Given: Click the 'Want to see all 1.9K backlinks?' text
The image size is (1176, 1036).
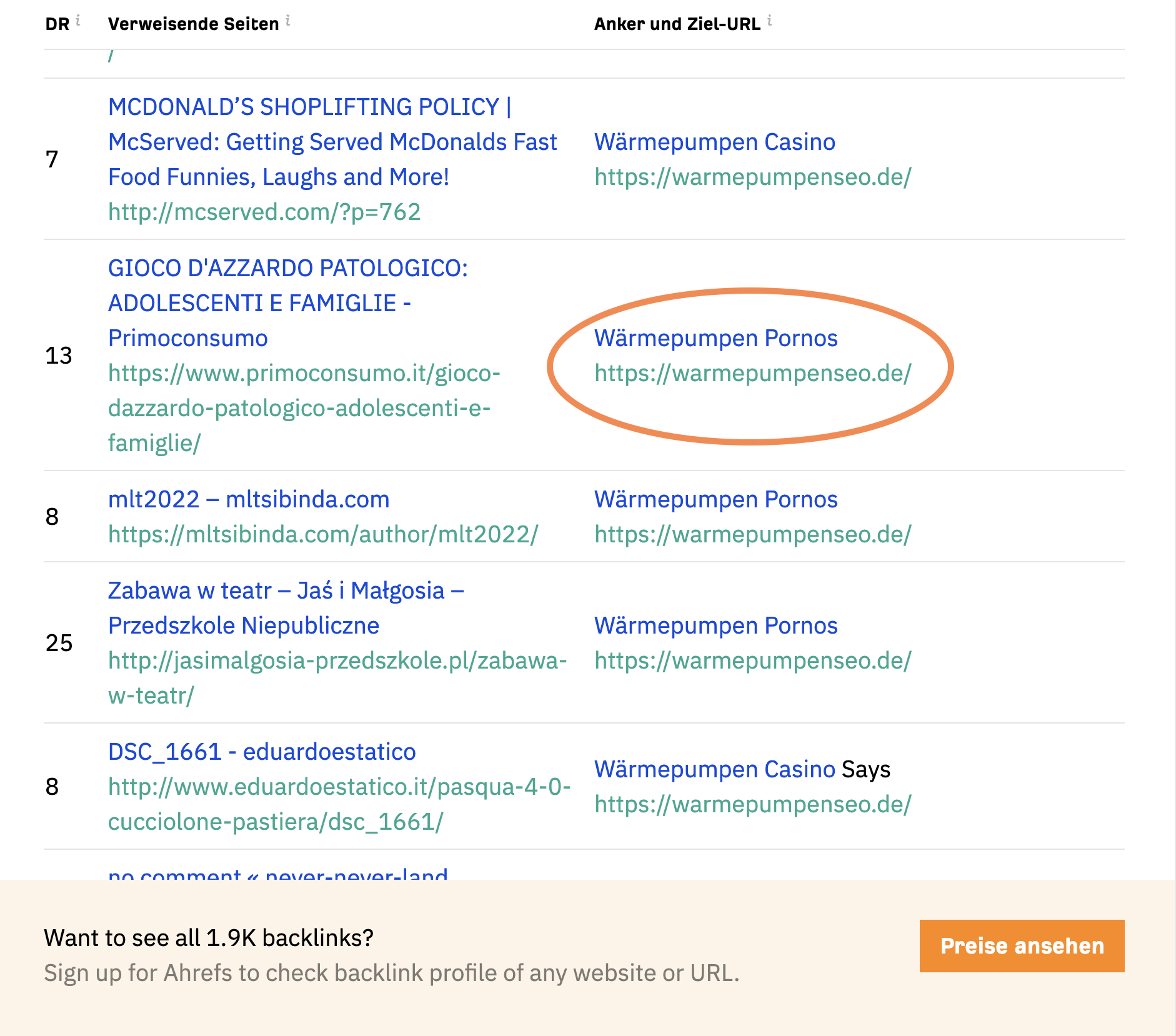Looking at the screenshot, I should click(209, 938).
